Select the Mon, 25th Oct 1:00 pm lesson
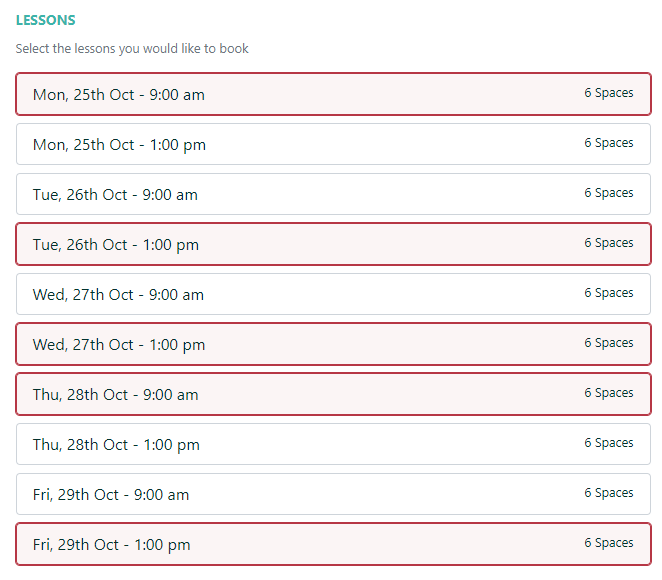The width and height of the screenshot is (662, 580). point(333,144)
